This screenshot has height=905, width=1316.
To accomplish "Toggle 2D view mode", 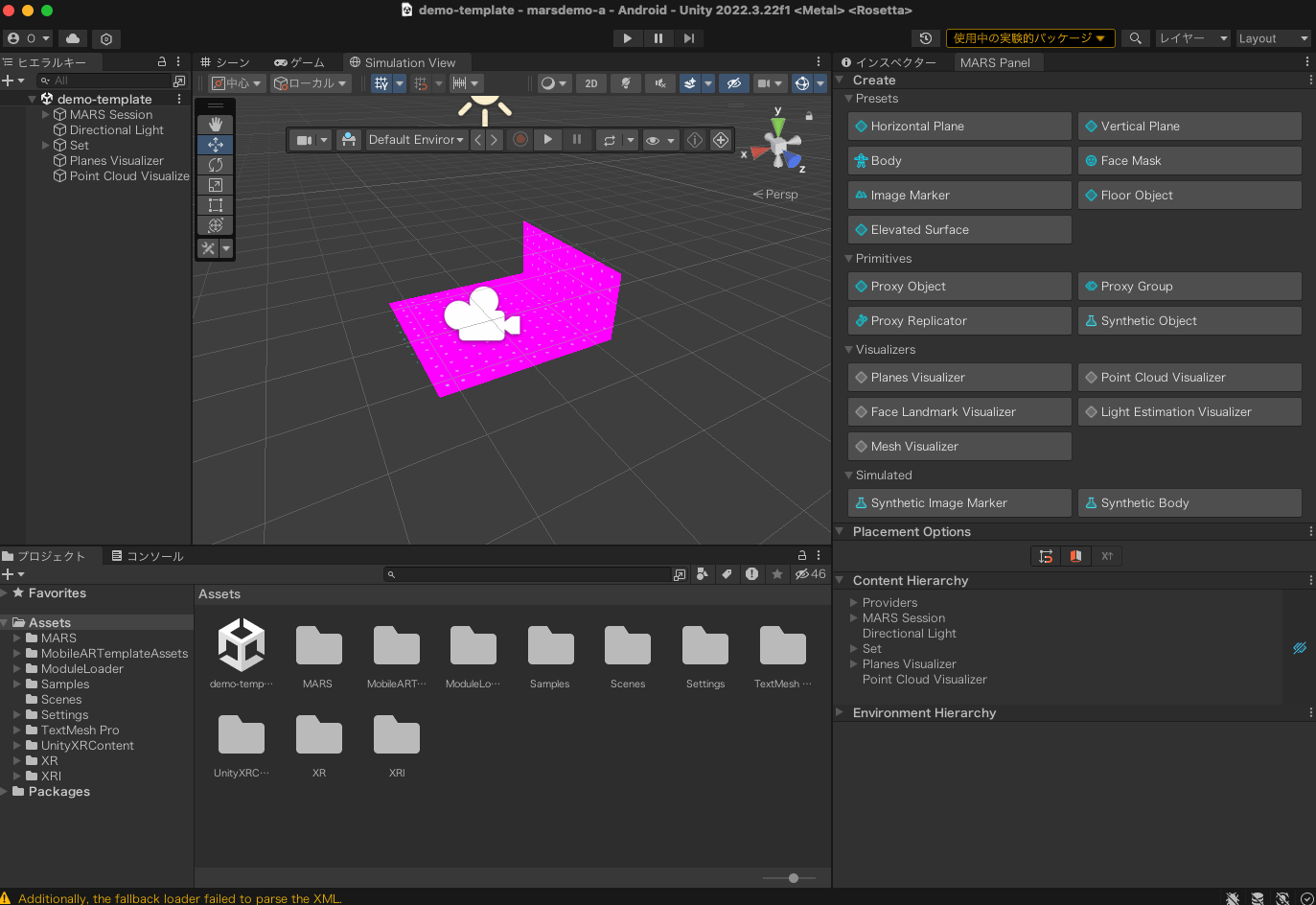I will pyautogui.click(x=591, y=83).
